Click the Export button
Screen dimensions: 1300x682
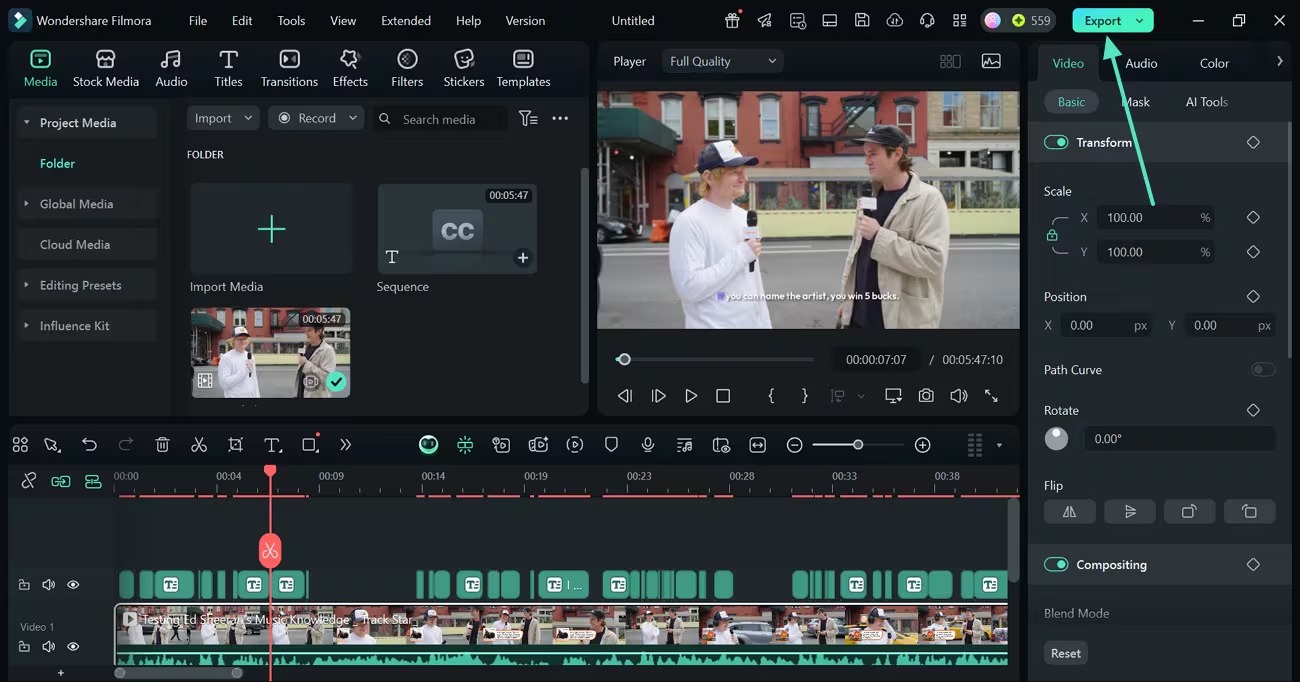coord(1103,20)
